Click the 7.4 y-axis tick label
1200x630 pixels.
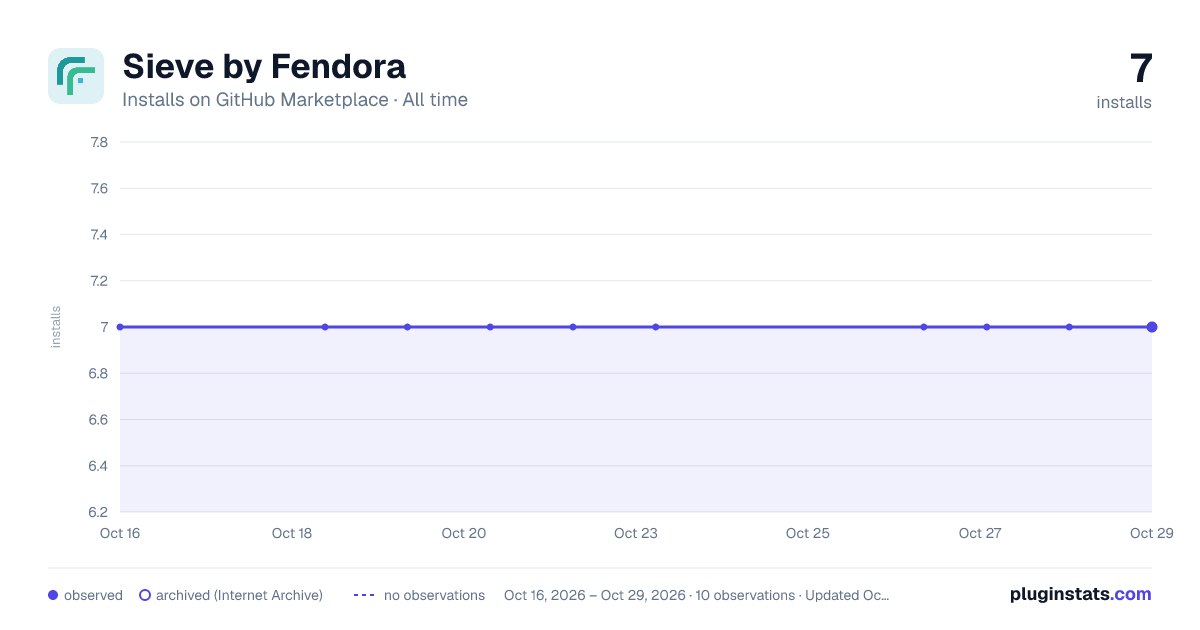click(98, 235)
